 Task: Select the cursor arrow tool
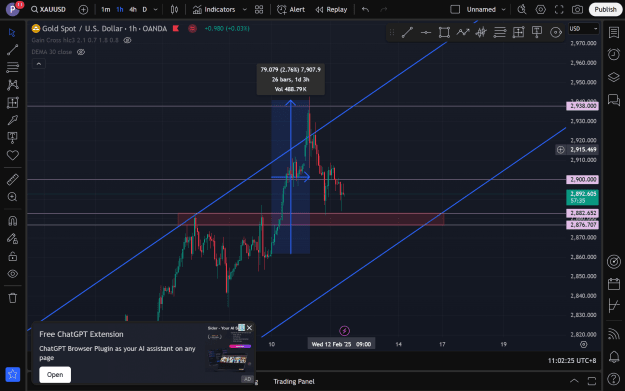tap(12, 32)
